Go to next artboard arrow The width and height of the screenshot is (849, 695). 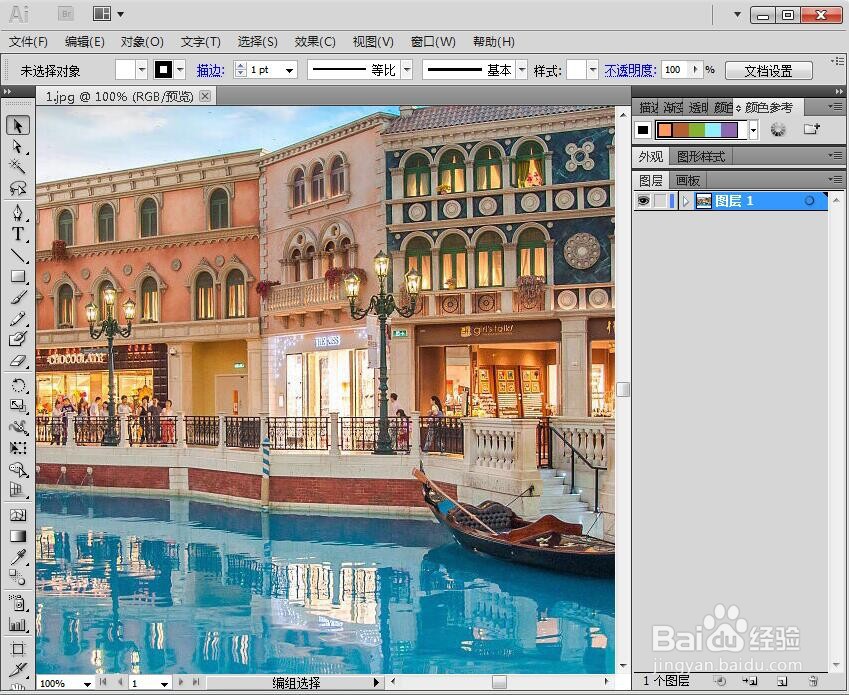coord(181,682)
